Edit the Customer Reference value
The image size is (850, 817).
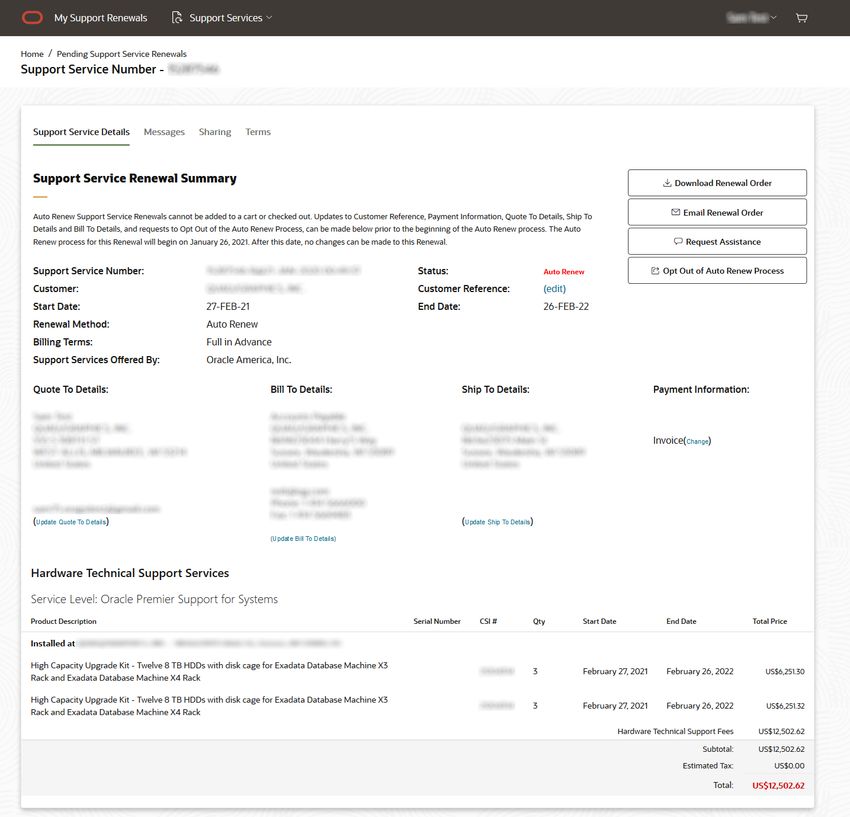(555, 289)
